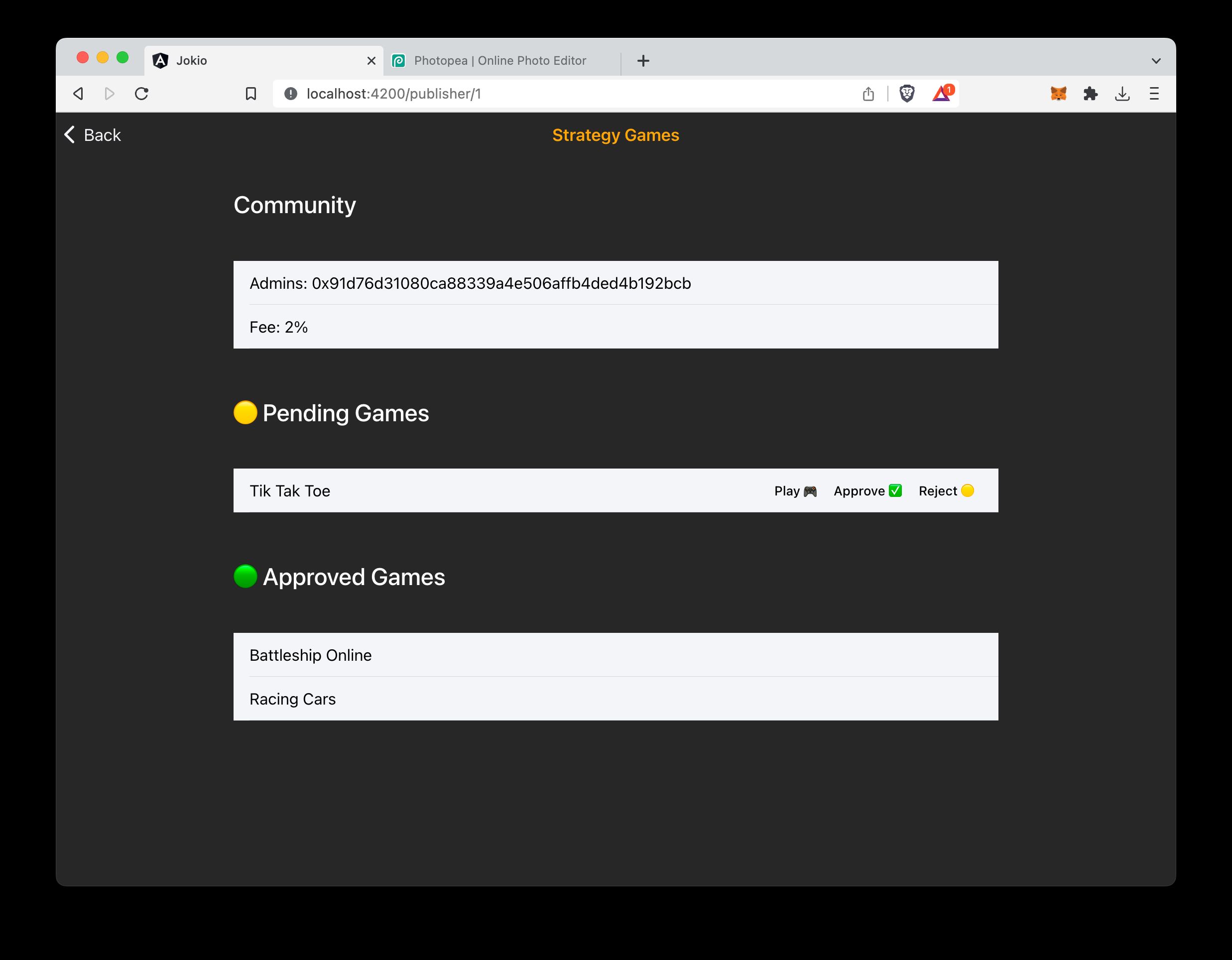Click the share icon in address bar
Viewport: 1232px width, 960px height.
pos(868,94)
